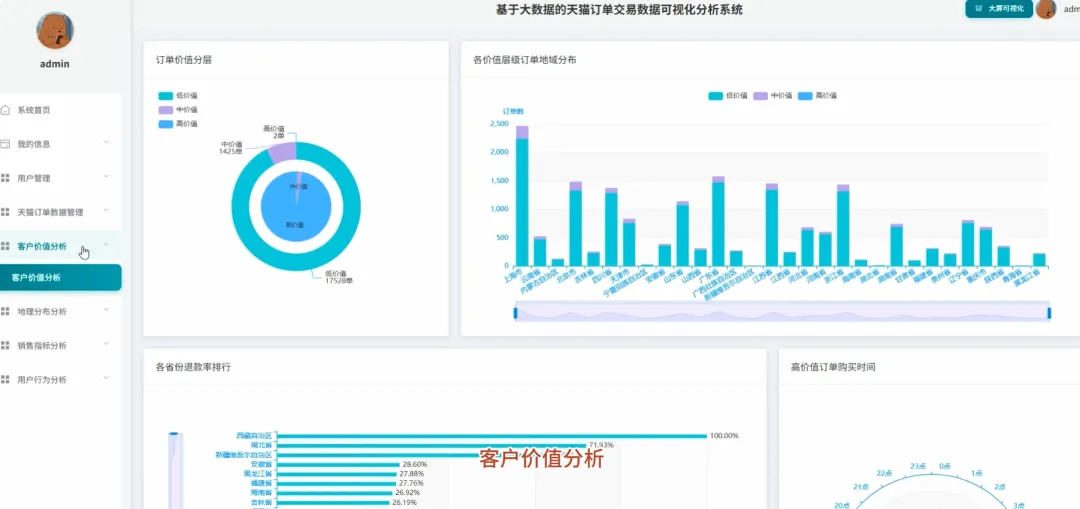The width and height of the screenshot is (1080, 509).
Task: Click the card icon beside 我的信息
Action: 6,144
